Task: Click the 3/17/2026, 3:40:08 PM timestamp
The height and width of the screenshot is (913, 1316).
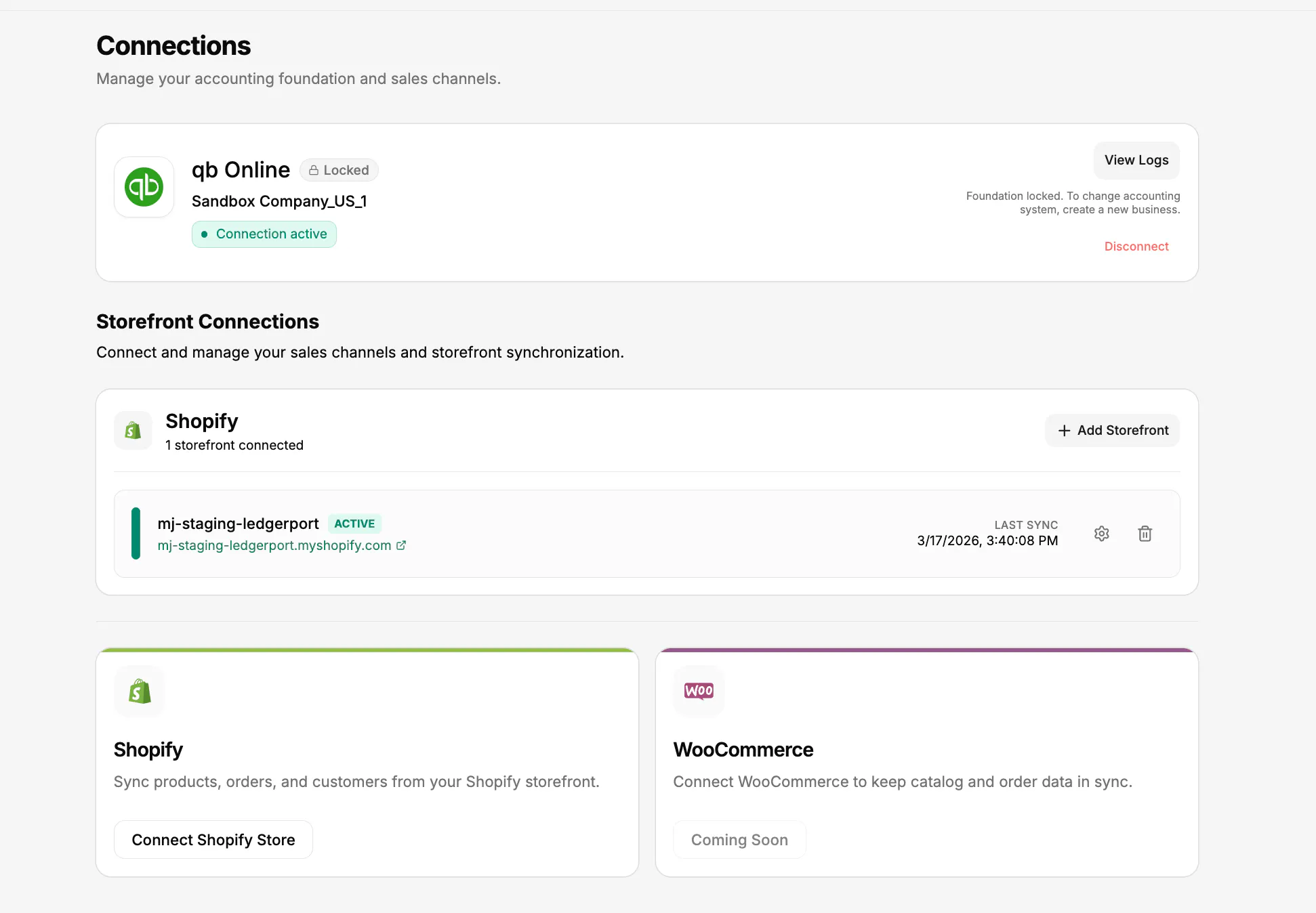Action: 987,540
